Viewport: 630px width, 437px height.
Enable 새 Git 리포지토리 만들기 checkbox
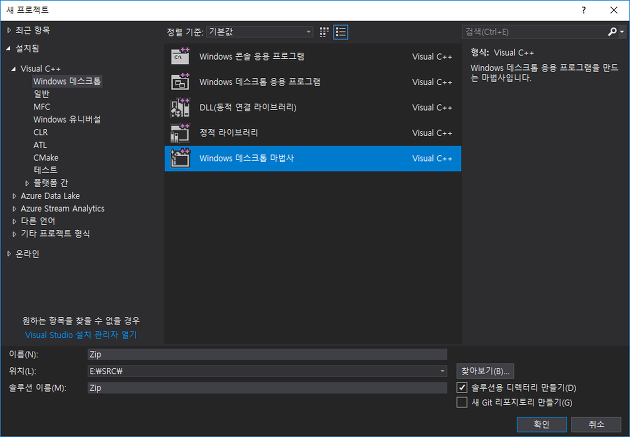tap(462, 402)
